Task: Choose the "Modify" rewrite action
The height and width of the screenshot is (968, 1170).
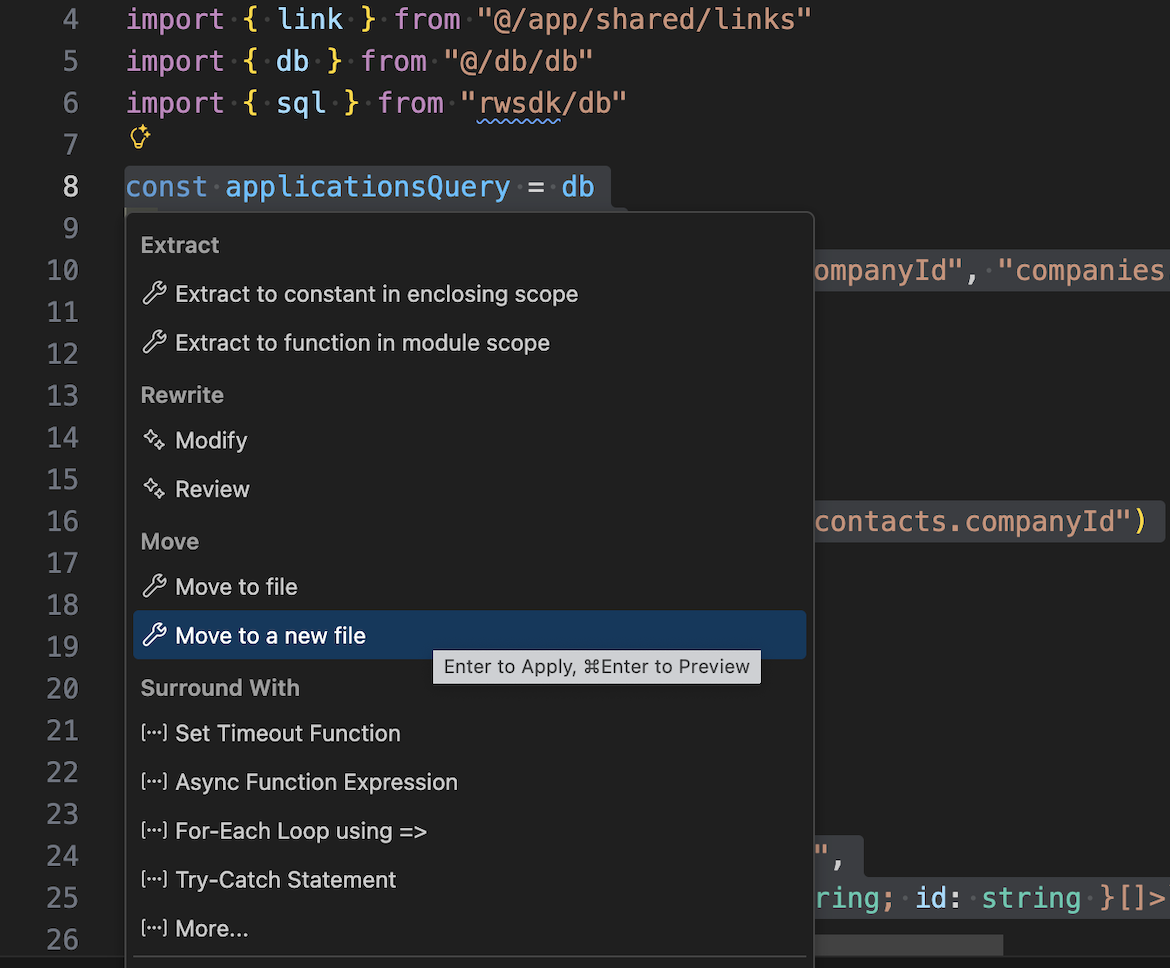Action: pyautogui.click(x=210, y=440)
